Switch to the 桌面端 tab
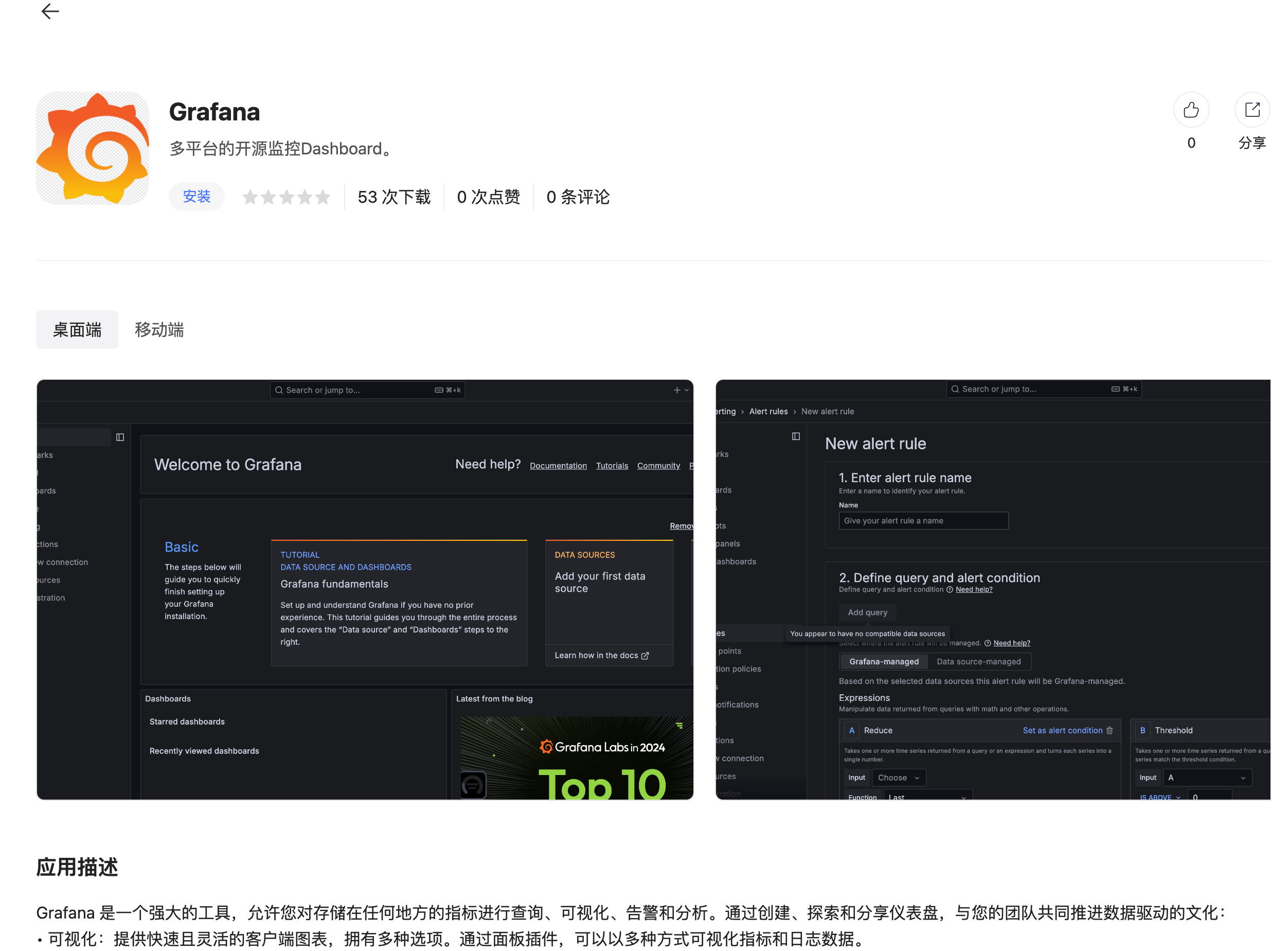 77,330
